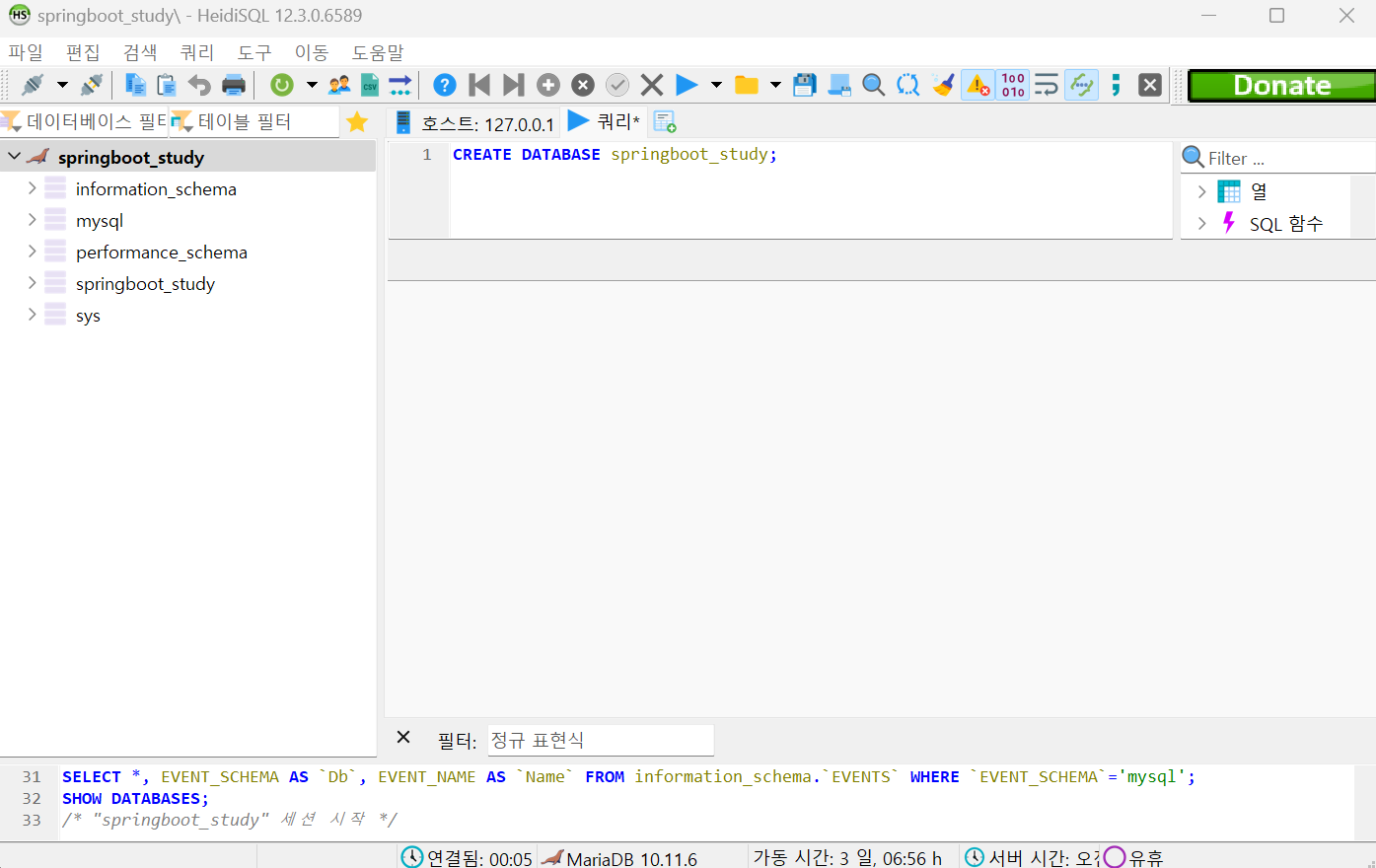
Task: Open dropdown arrow next to connect icon
Action: [62, 85]
